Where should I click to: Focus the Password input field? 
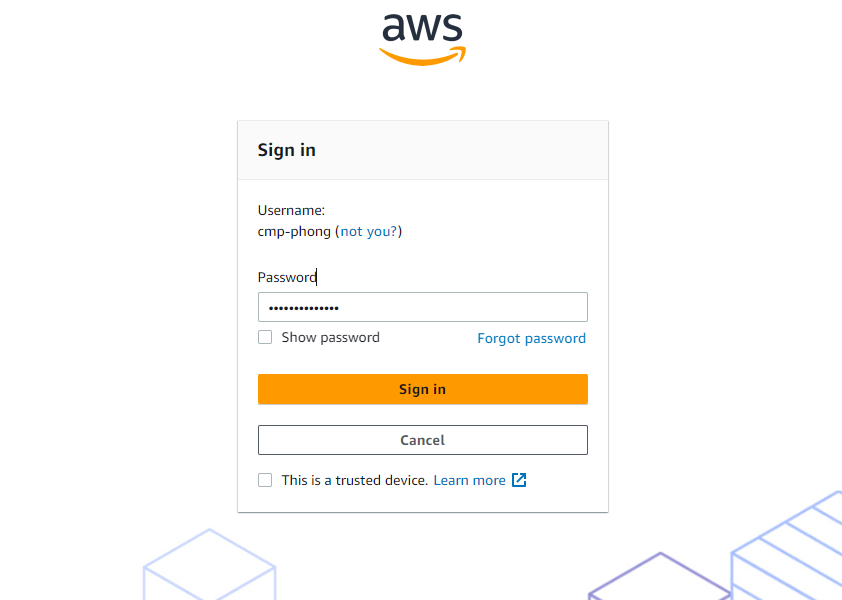click(x=422, y=307)
